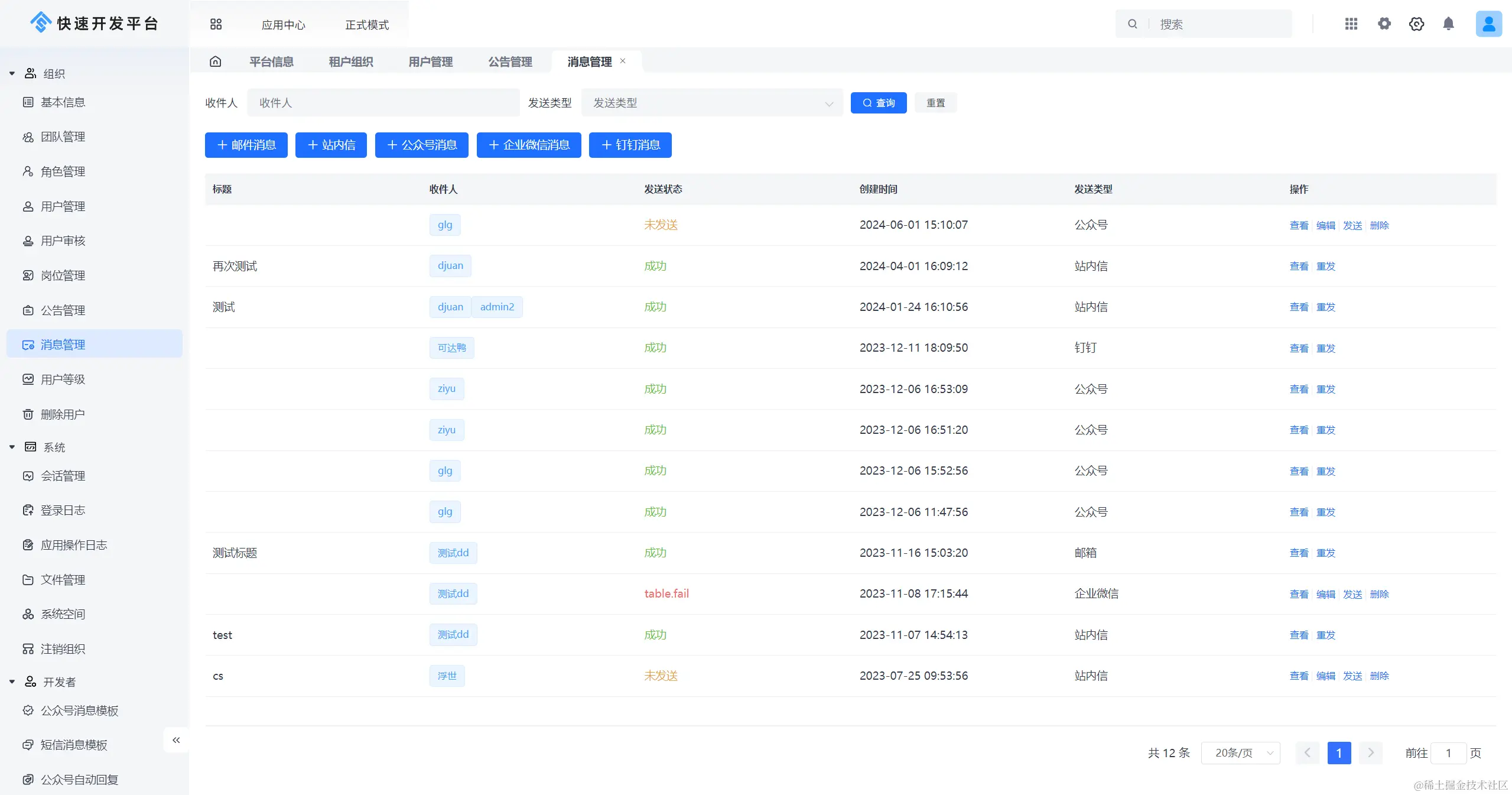Go to next page arrow
The height and width of the screenshot is (795, 1512).
pos(1371,753)
